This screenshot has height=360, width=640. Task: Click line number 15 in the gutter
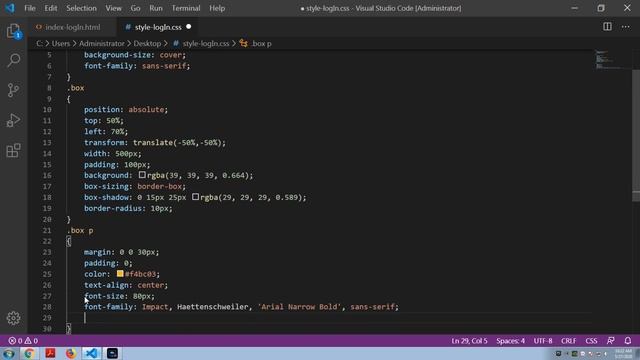click(x=47, y=164)
